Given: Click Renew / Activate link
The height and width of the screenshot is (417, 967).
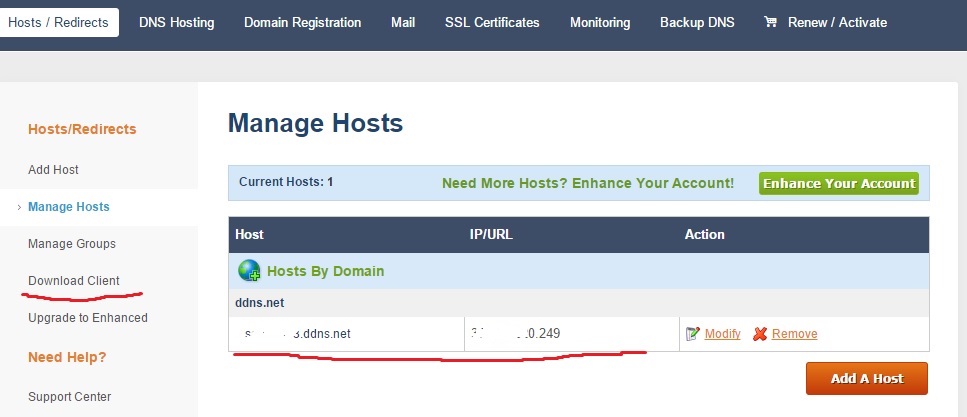Looking at the screenshot, I should pos(837,23).
